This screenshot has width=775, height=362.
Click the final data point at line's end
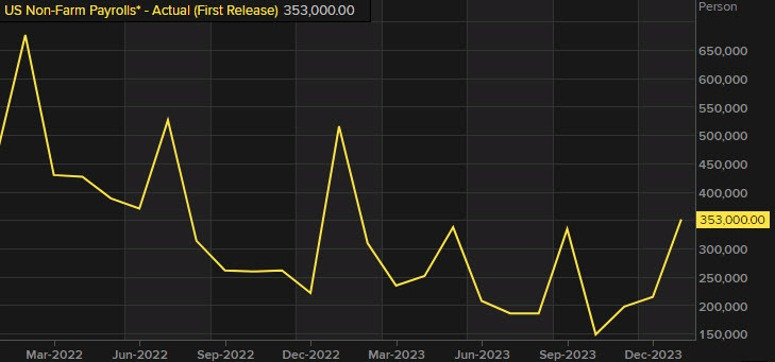tap(681, 220)
